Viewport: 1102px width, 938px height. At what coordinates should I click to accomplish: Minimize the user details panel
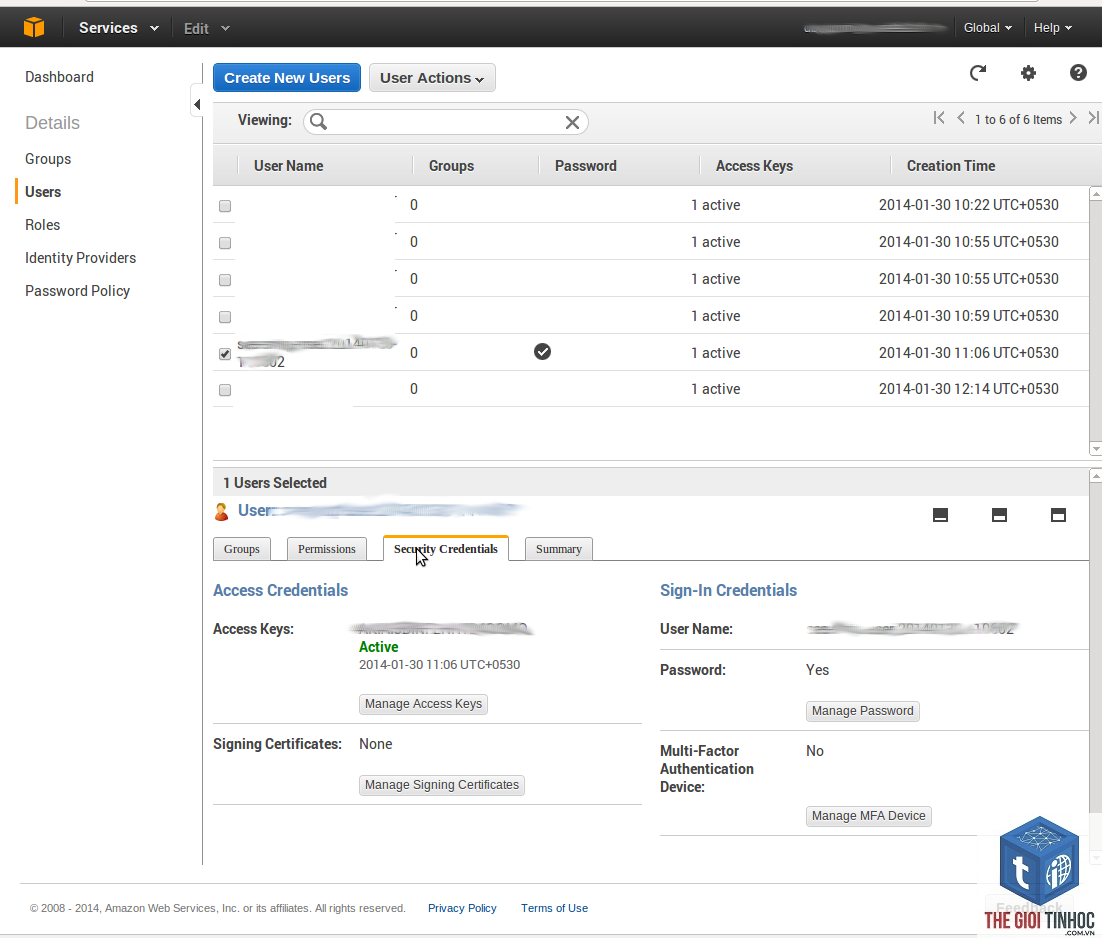click(940, 515)
